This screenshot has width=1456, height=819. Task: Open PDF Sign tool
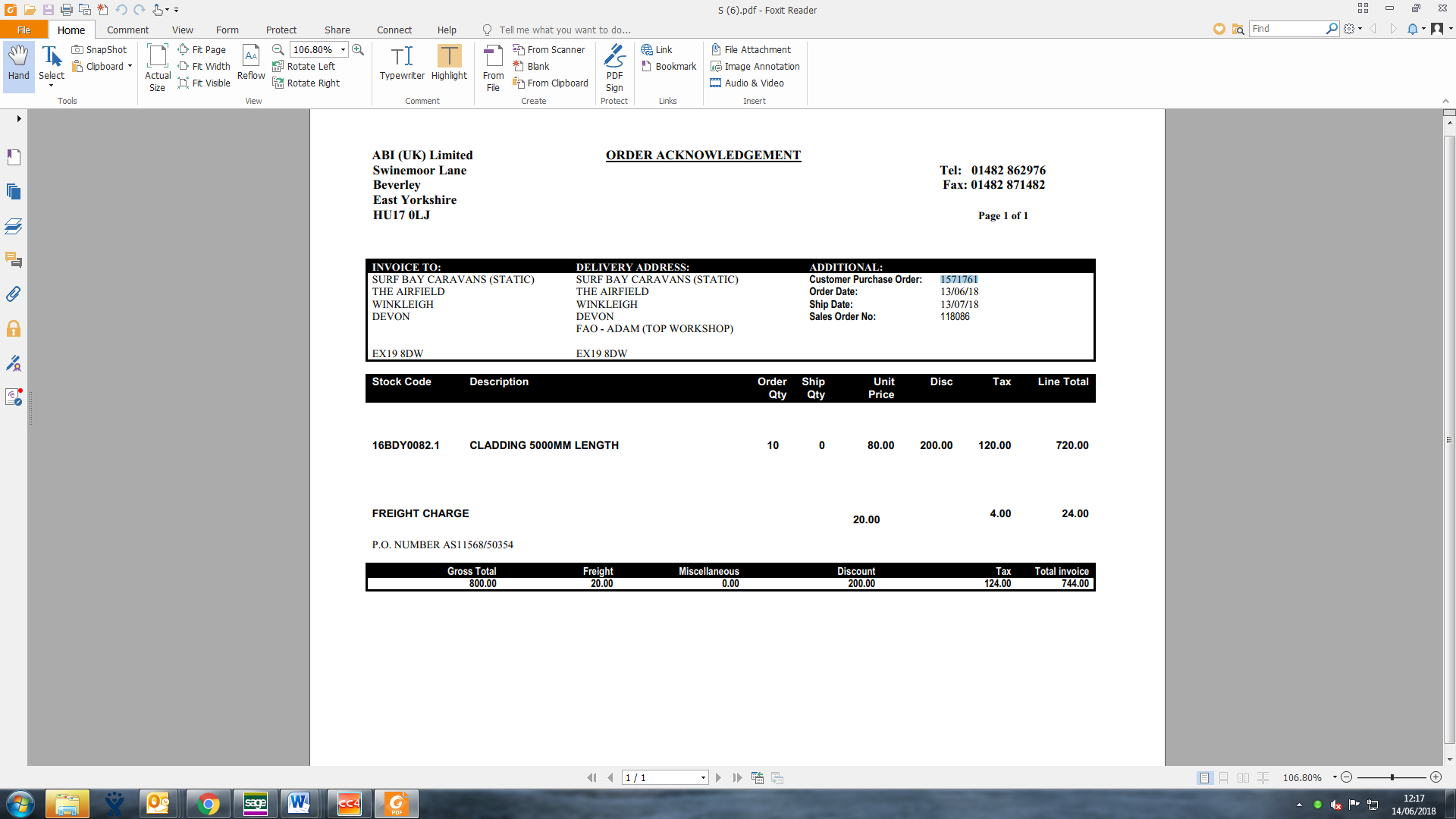pos(614,67)
